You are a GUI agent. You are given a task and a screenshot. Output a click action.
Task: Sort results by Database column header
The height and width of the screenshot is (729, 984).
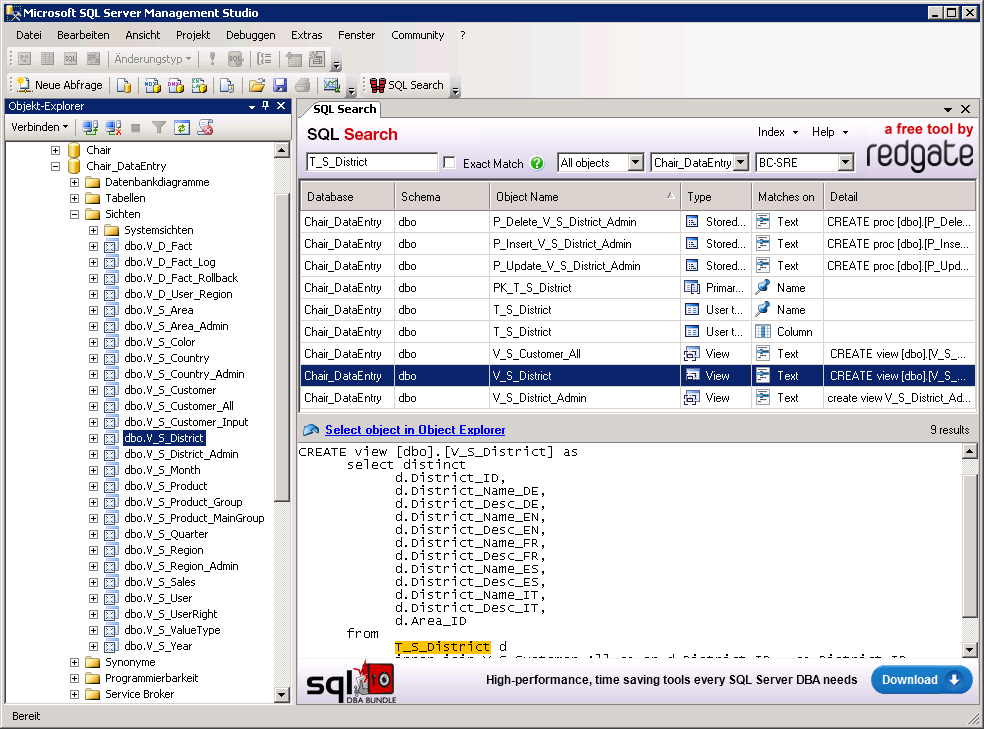tap(348, 197)
